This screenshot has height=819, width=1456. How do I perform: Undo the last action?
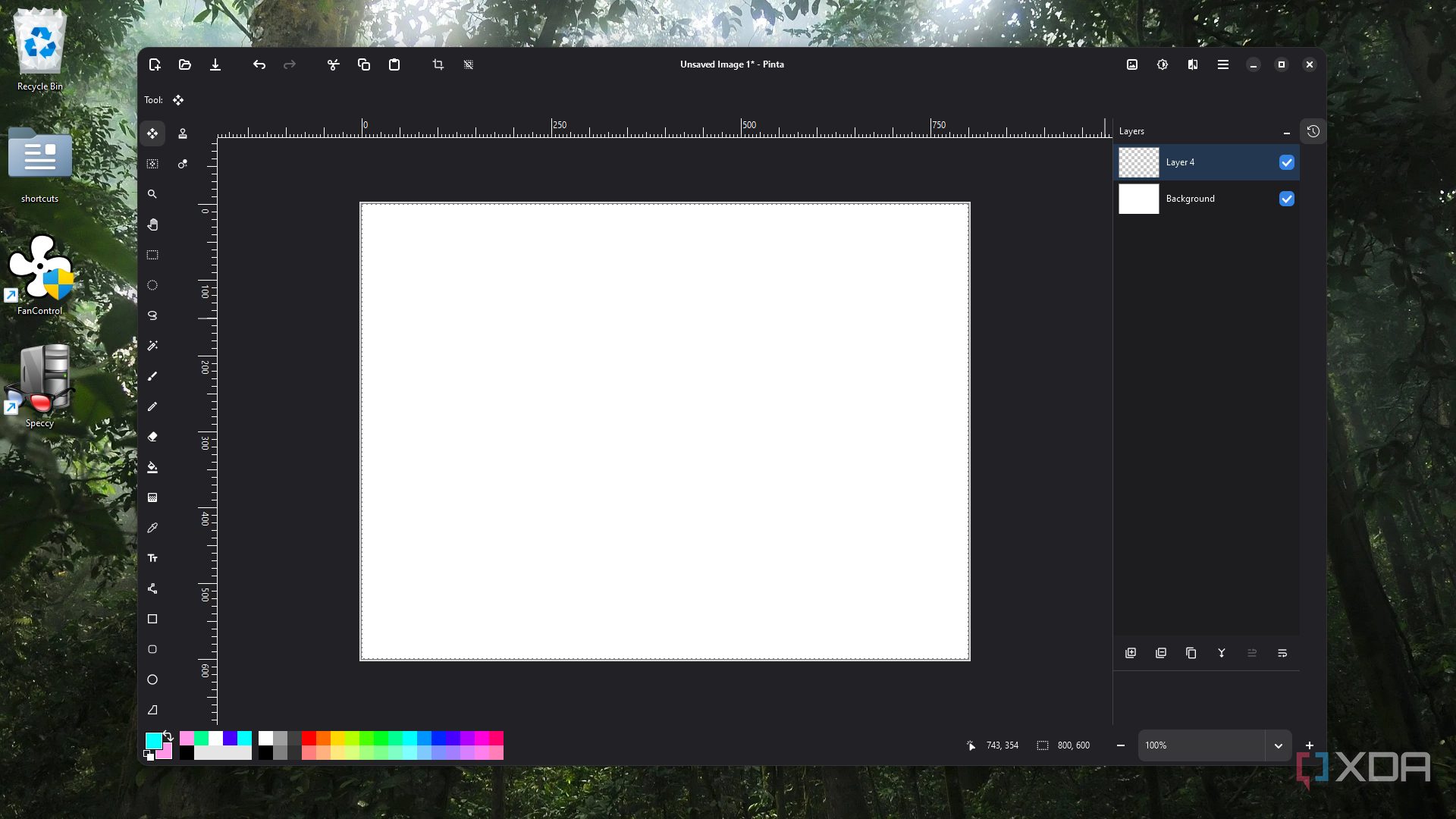[x=259, y=64]
